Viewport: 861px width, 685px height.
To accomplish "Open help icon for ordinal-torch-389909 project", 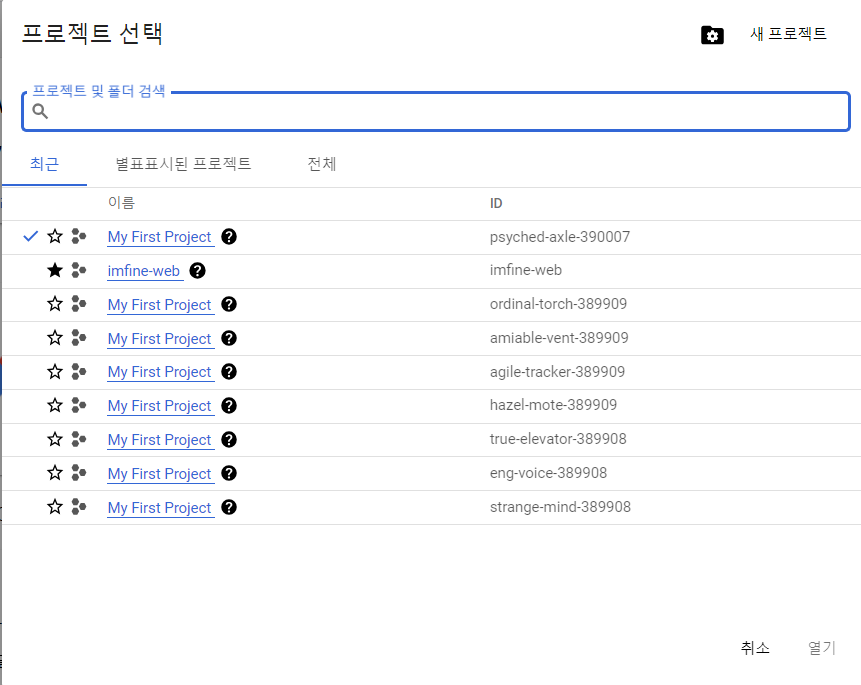I will [x=229, y=304].
